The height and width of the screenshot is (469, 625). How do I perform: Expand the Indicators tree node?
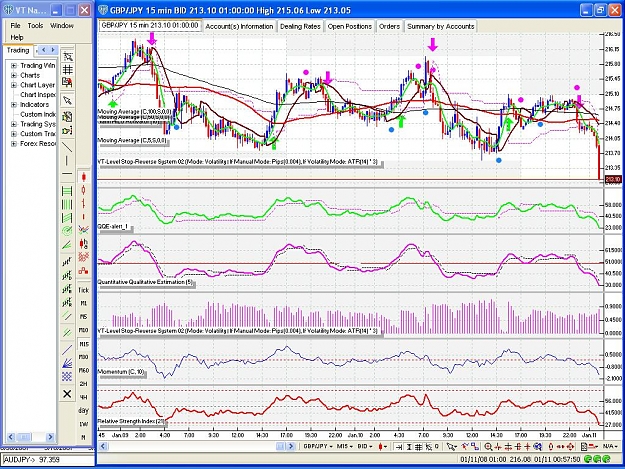[14, 105]
